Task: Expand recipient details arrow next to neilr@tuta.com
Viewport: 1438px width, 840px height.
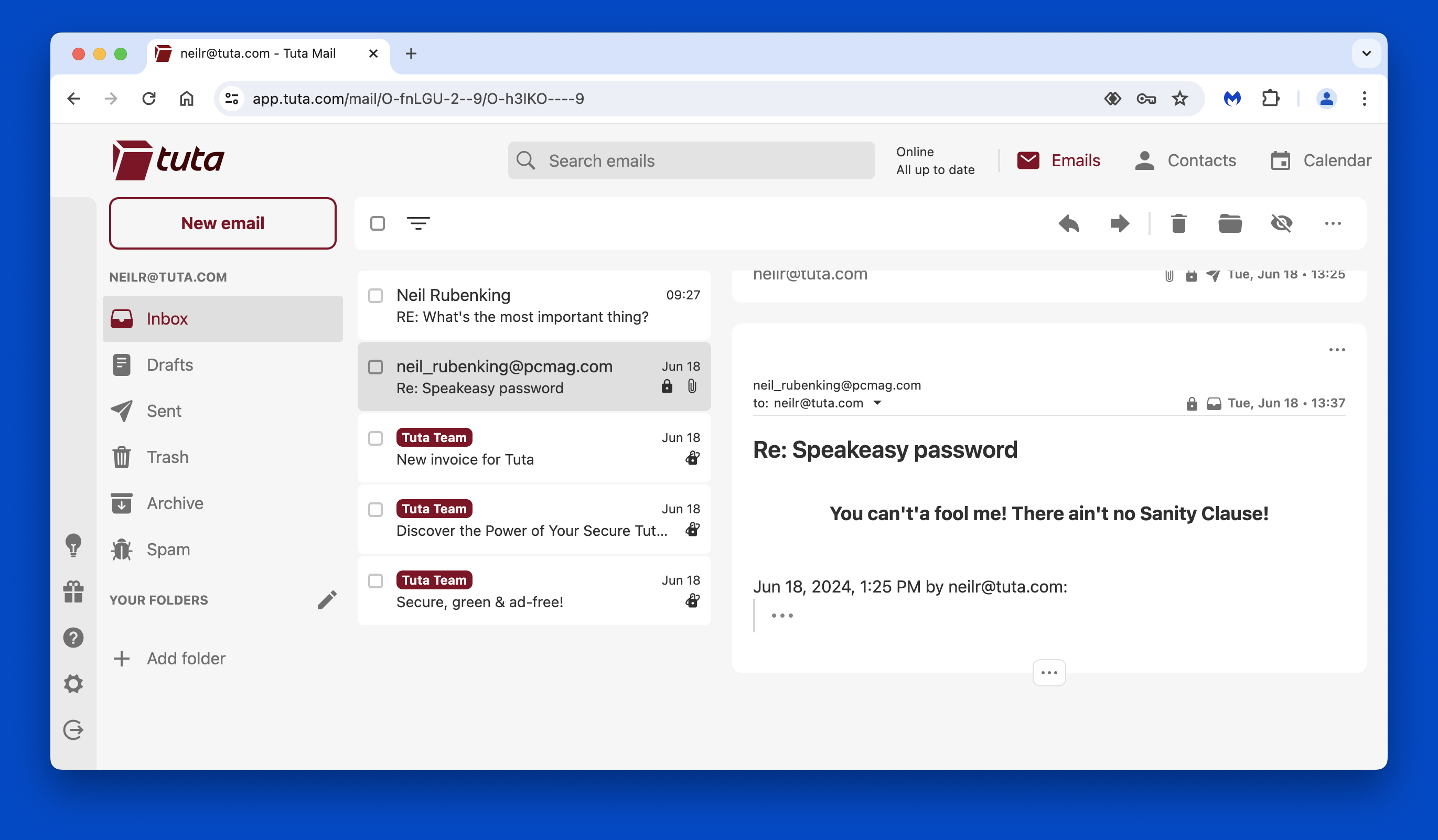Action: pos(877,403)
